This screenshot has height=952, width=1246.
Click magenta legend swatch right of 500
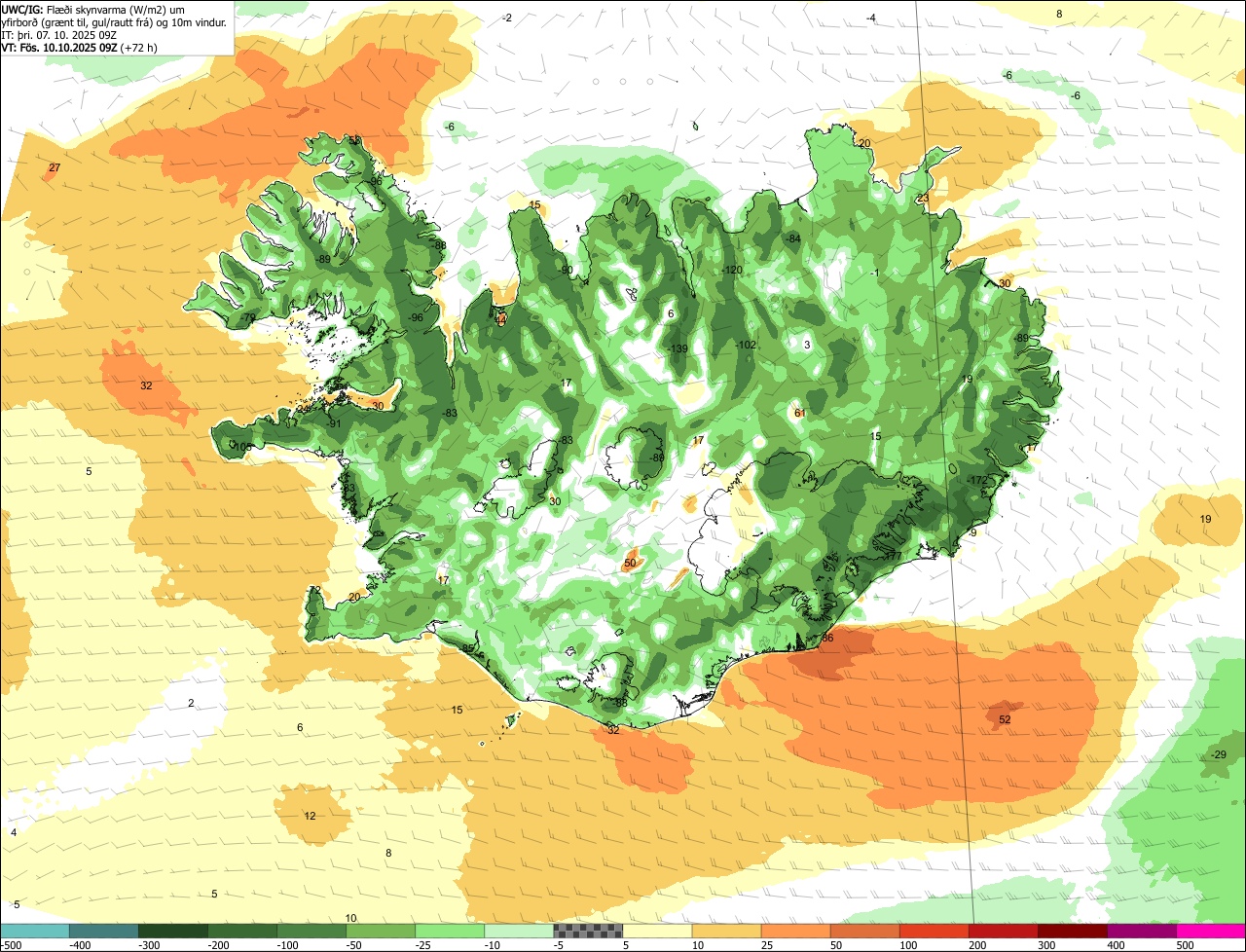click(1211, 932)
